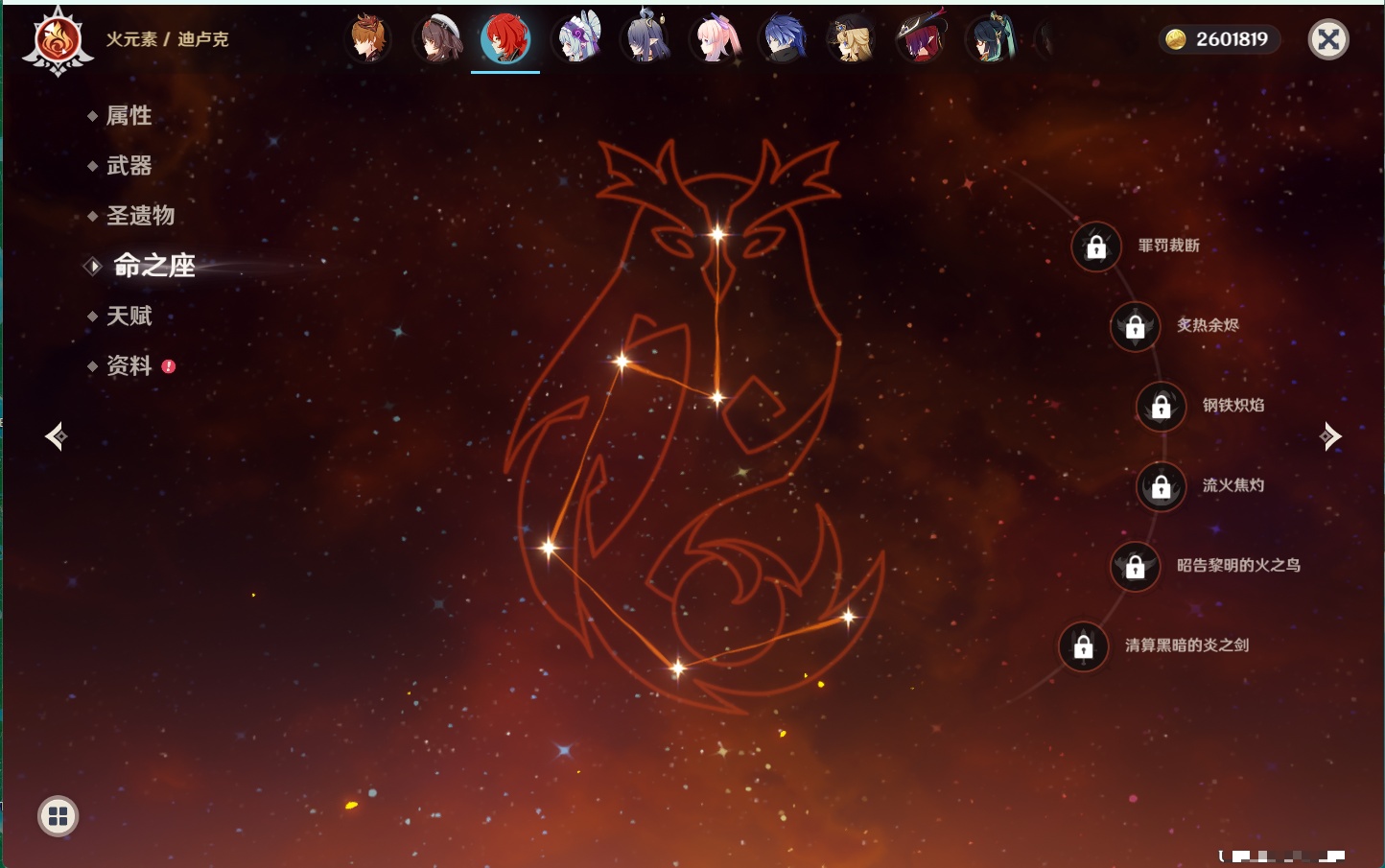The height and width of the screenshot is (868, 1385).
Task: Select the pink-haired character avatar
Action: tap(715, 39)
